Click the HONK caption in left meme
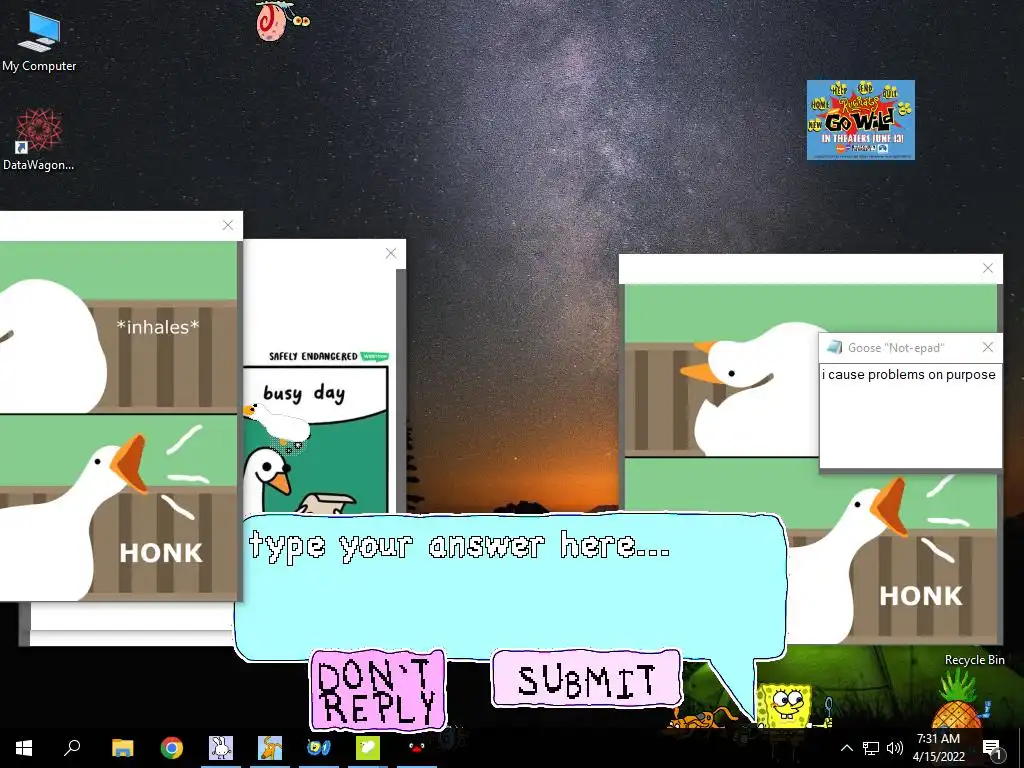 [x=161, y=553]
